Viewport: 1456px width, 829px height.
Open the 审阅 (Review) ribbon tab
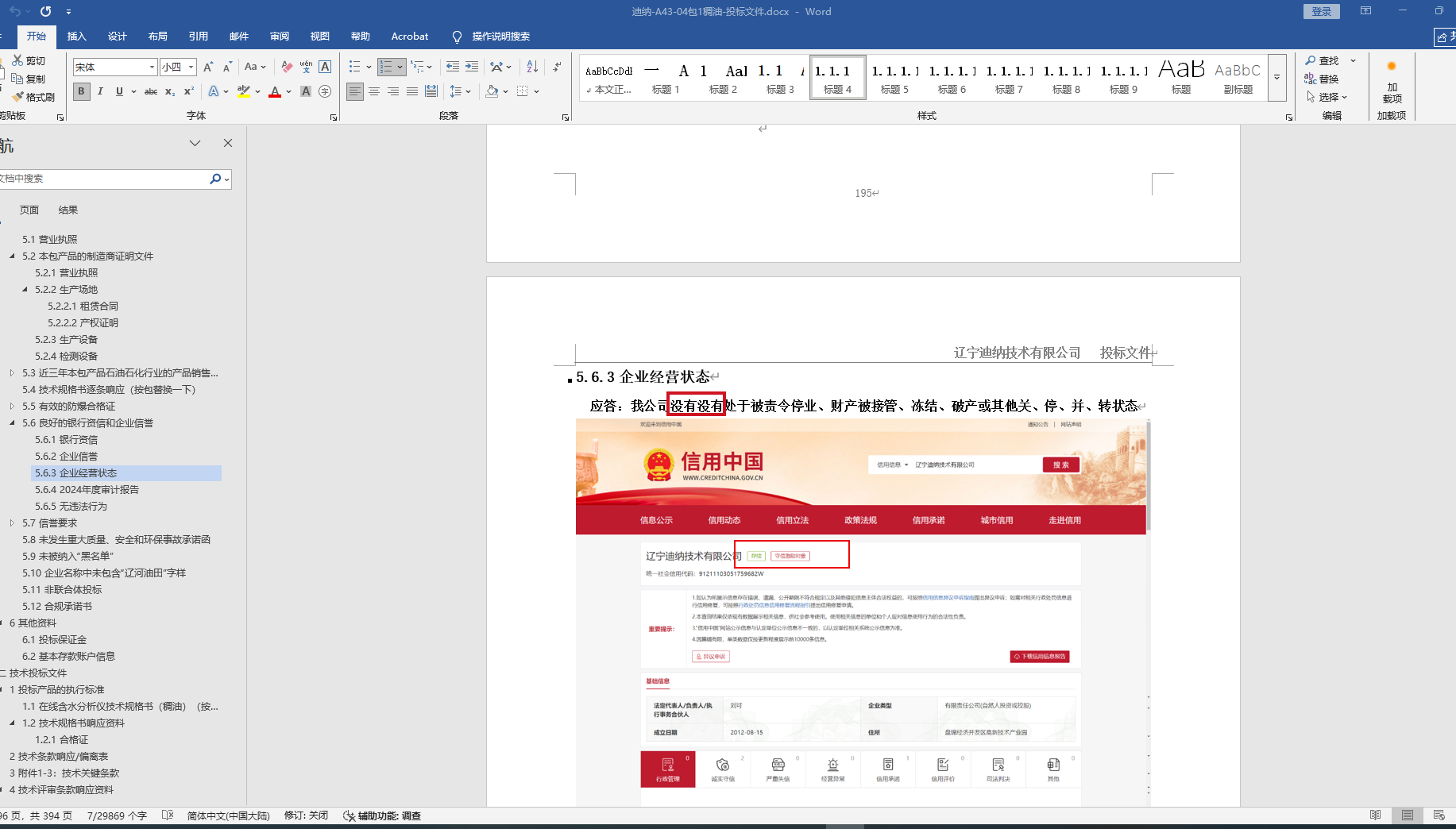280,37
